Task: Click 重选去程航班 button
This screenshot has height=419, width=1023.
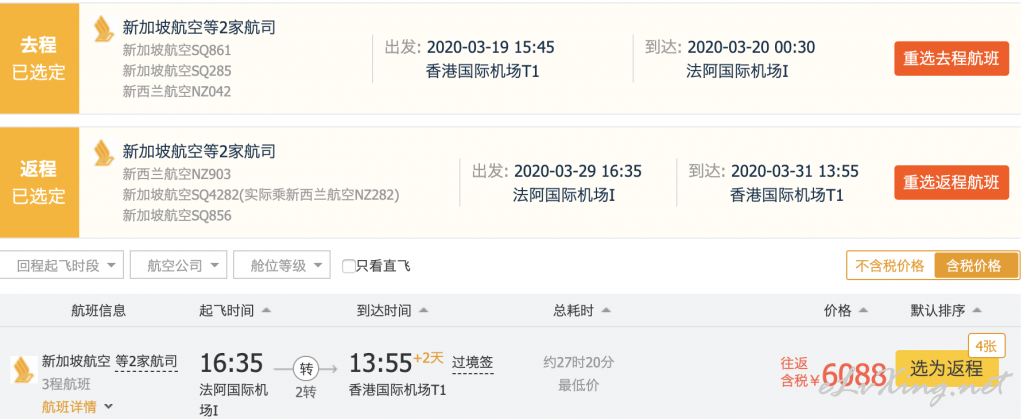Action: pos(951,59)
